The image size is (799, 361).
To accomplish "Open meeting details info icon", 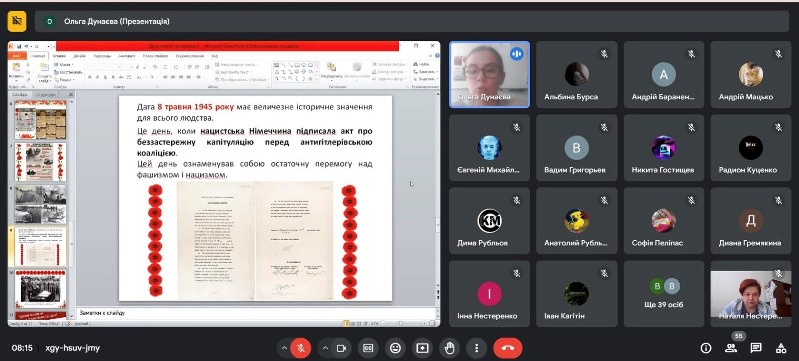I will tap(706, 348).
